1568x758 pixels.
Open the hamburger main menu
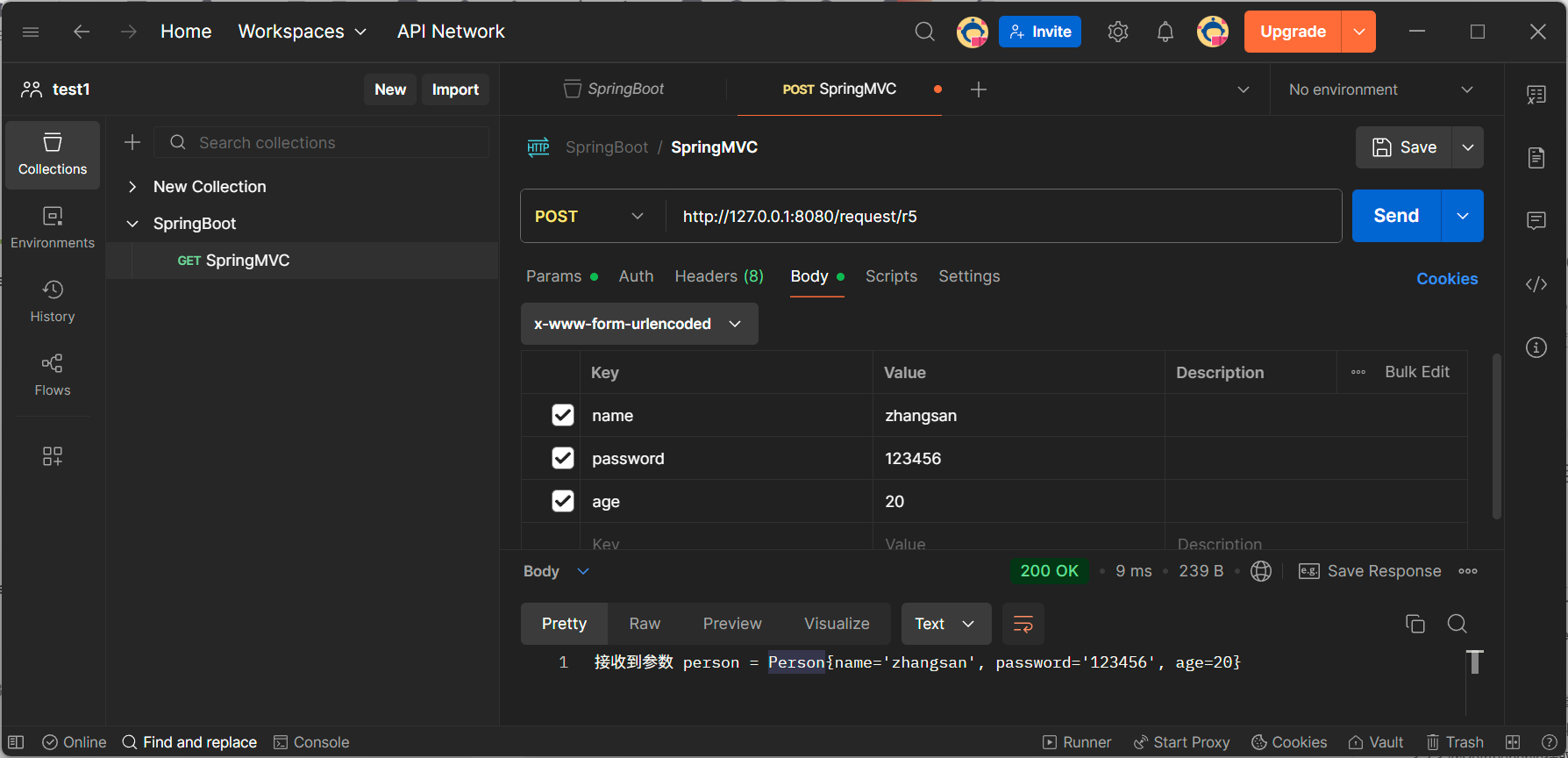pyautogui.click(x=31, y=32)
